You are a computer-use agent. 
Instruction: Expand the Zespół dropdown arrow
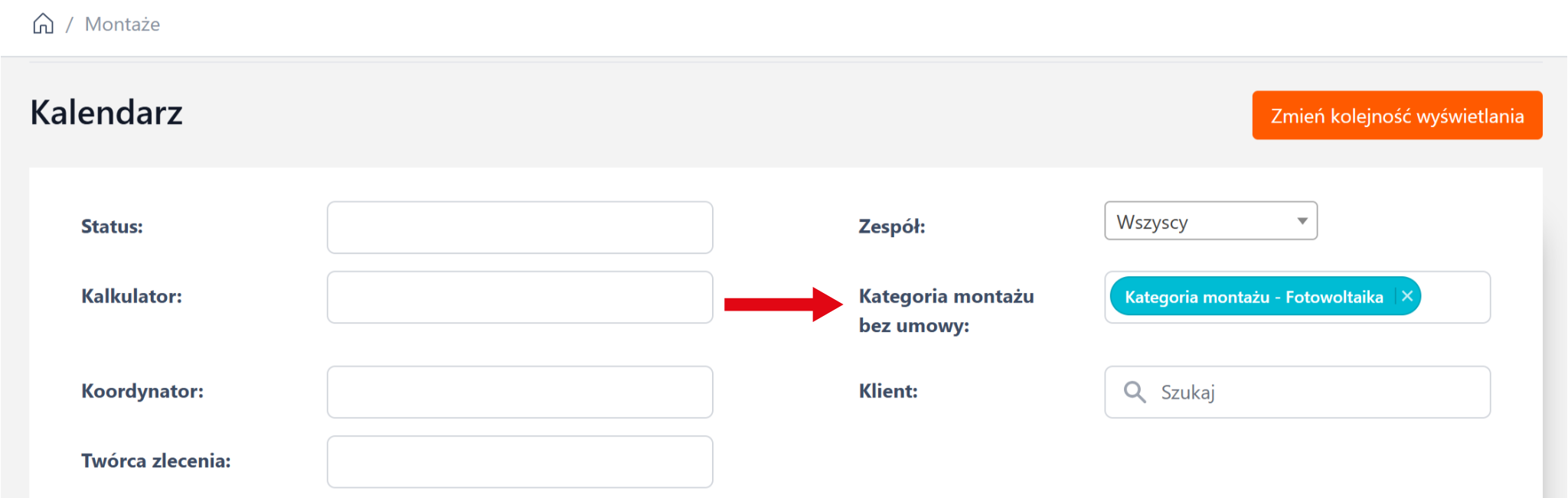point(1302,221)
